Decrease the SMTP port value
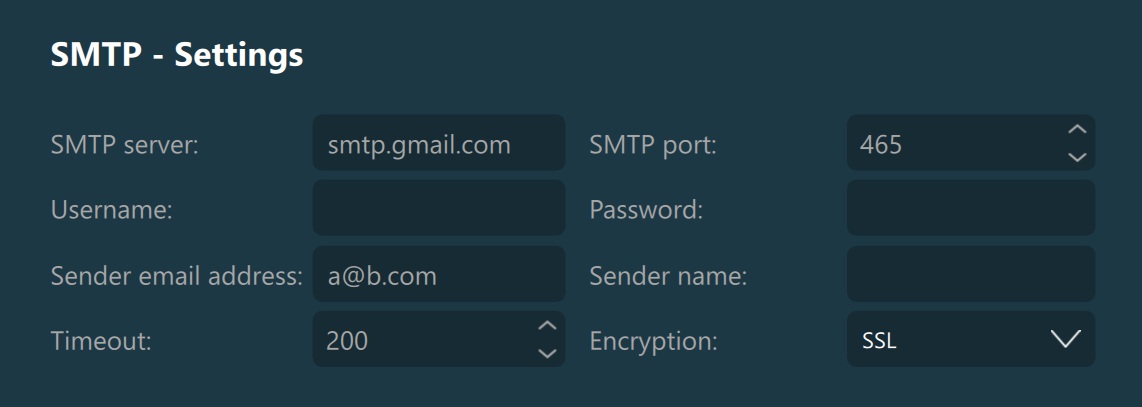The width and height of the screenshot is (1142, 407). 1076,157
